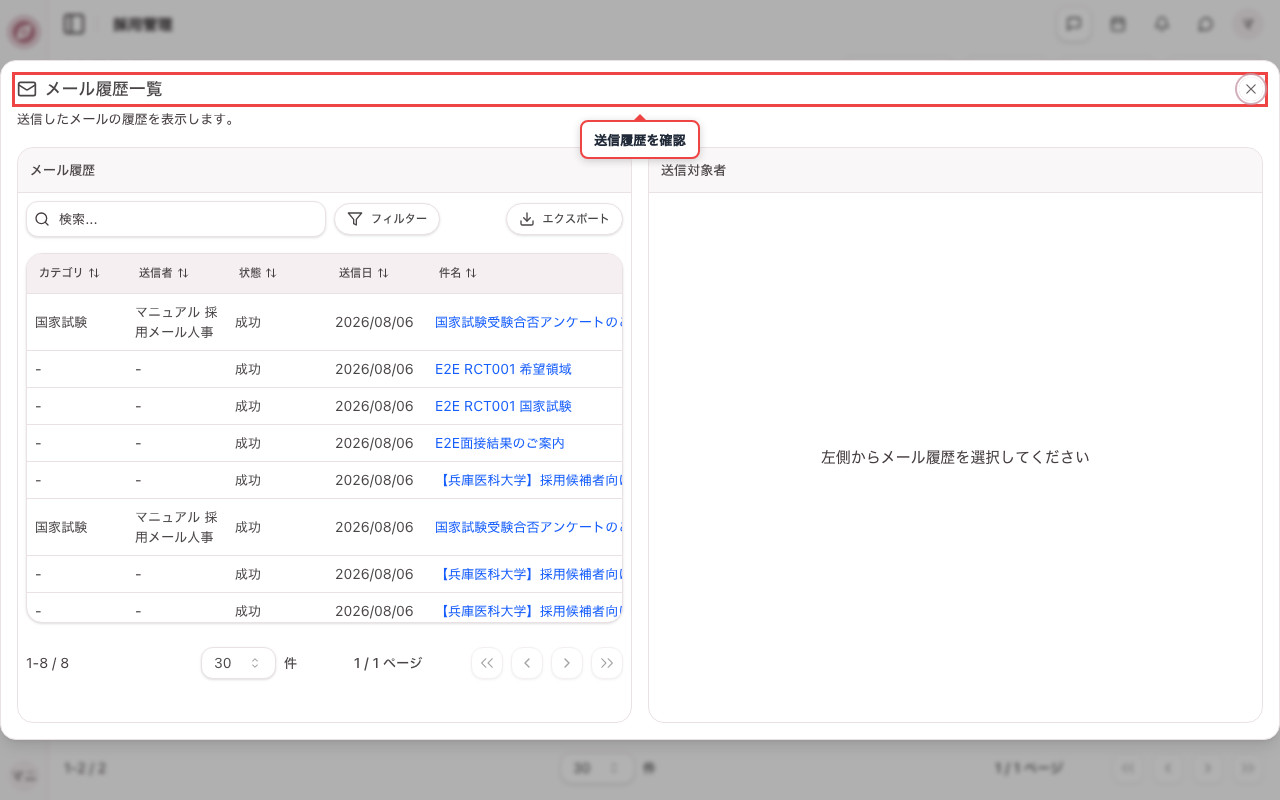Sort by 送信日 column
This screenshot has height=800, width=1280.
pos(364,272)
